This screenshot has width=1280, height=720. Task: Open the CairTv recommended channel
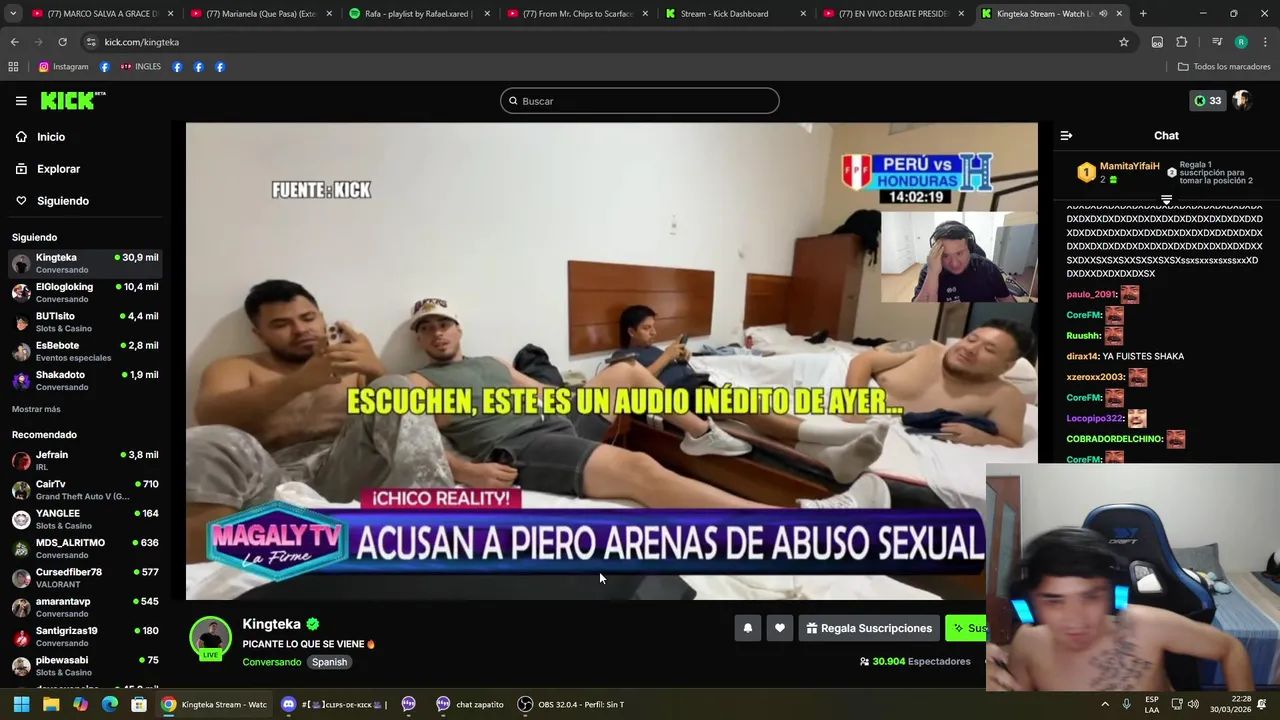point(84,489)
